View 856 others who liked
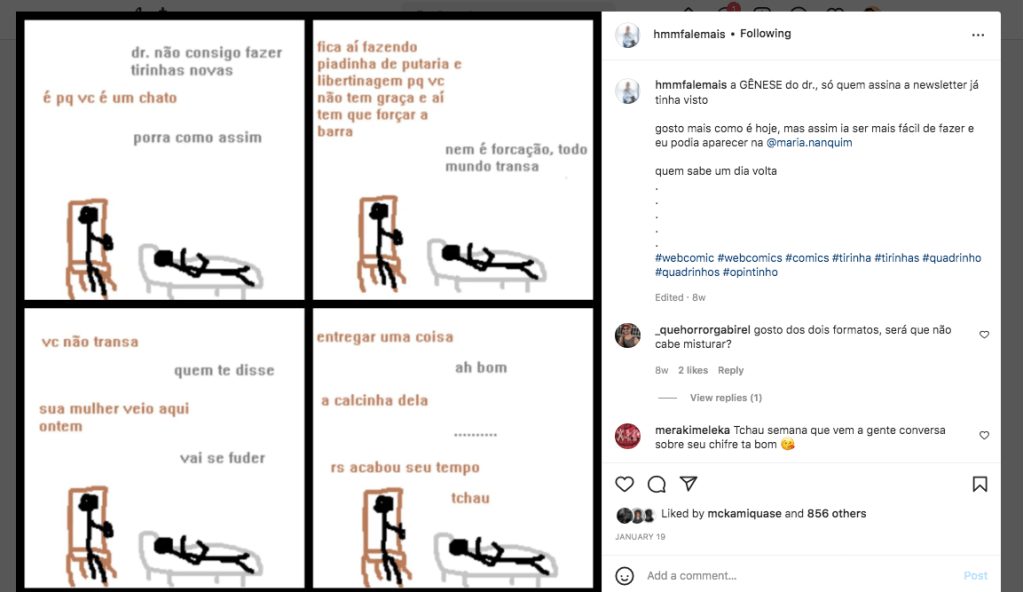 tap(836, 514)
